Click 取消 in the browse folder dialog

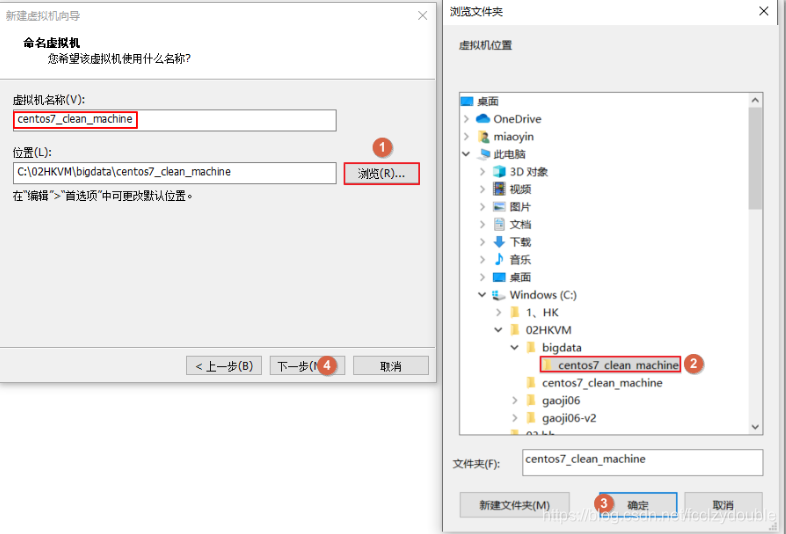pyautogui.click(x=723, y=505)
